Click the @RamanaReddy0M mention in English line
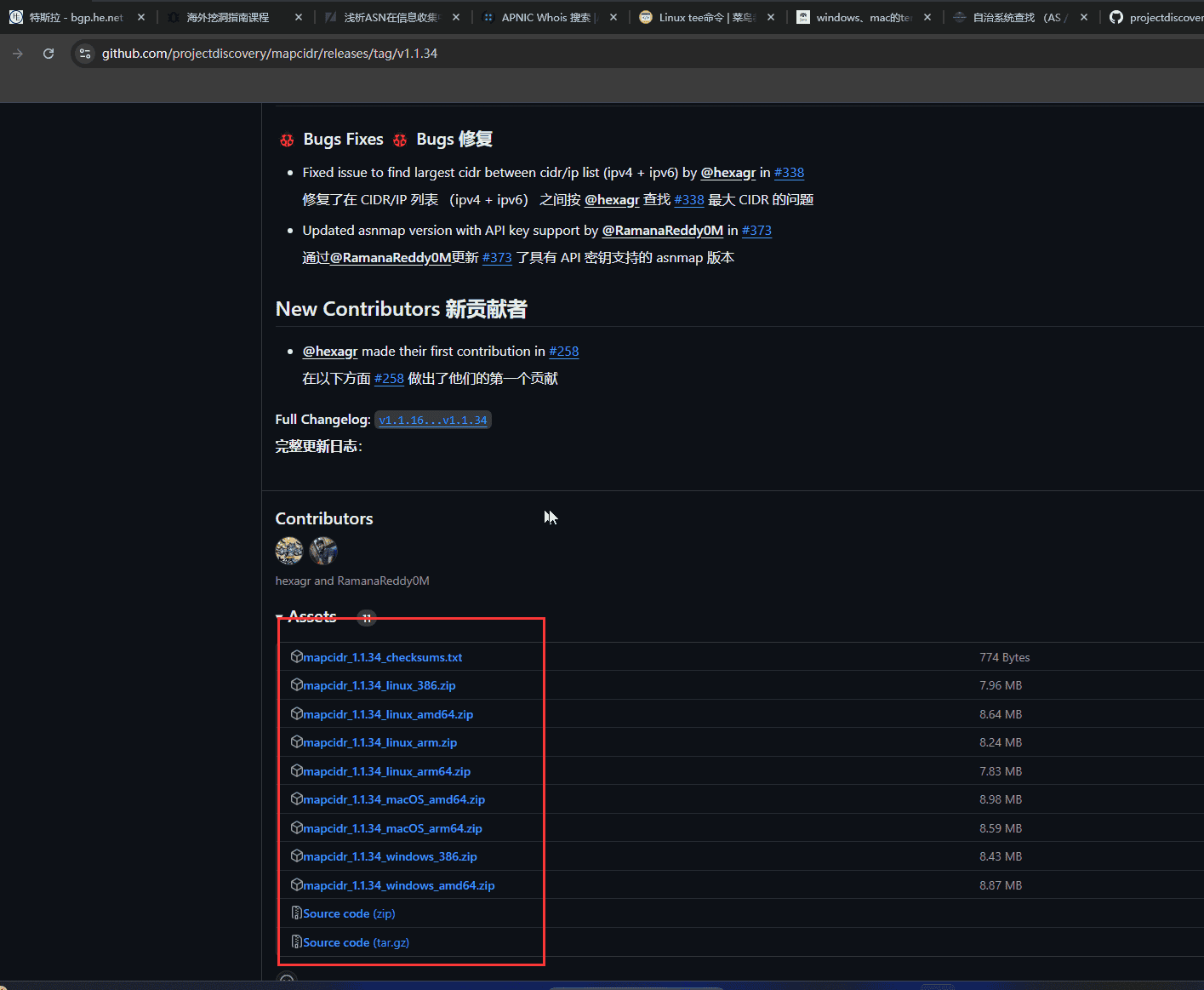The height and width of the screenshot is (990, 1204). [662, 231]
